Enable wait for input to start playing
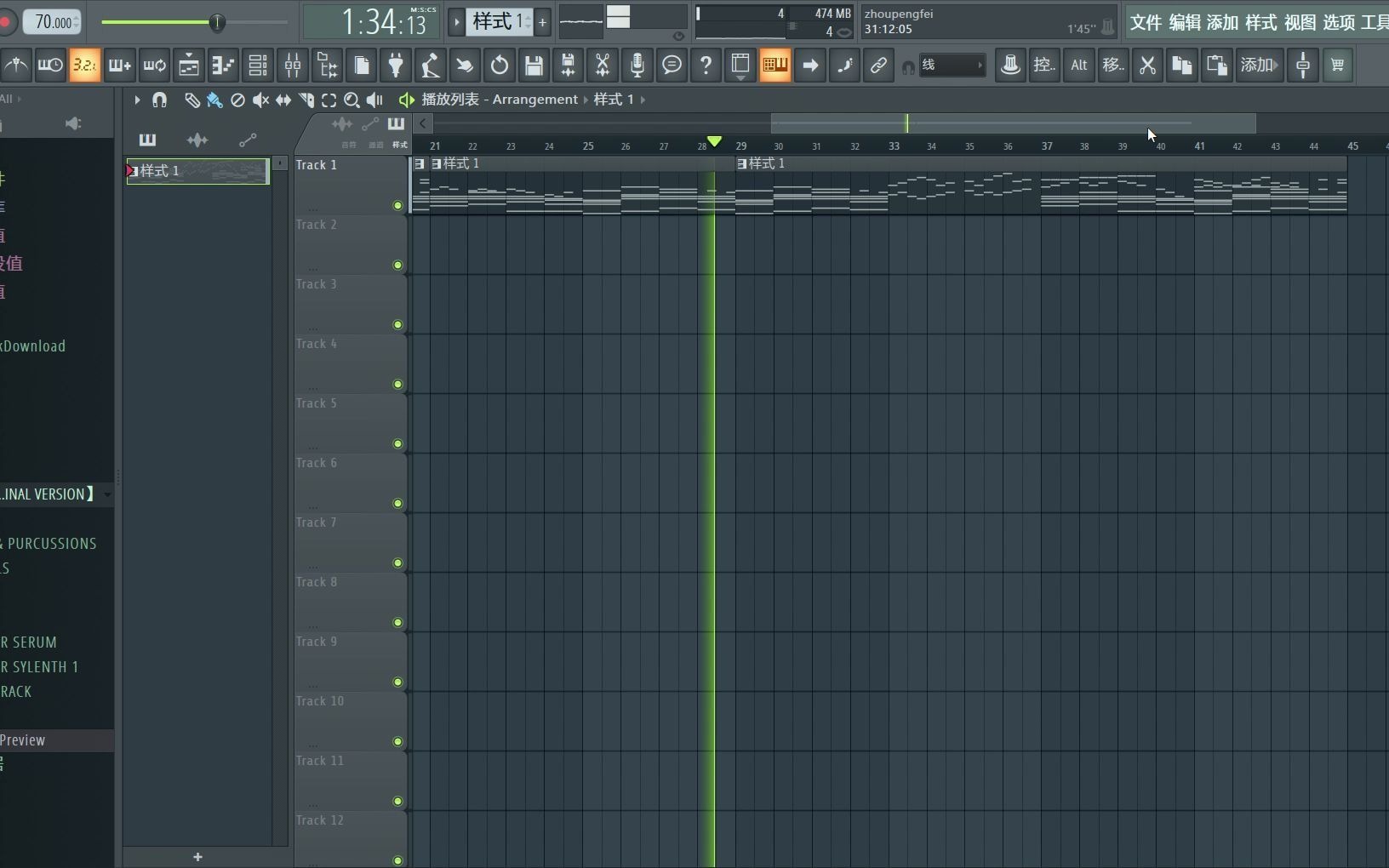The width and height of the screenshot is (1389, 868). point(50,65)
